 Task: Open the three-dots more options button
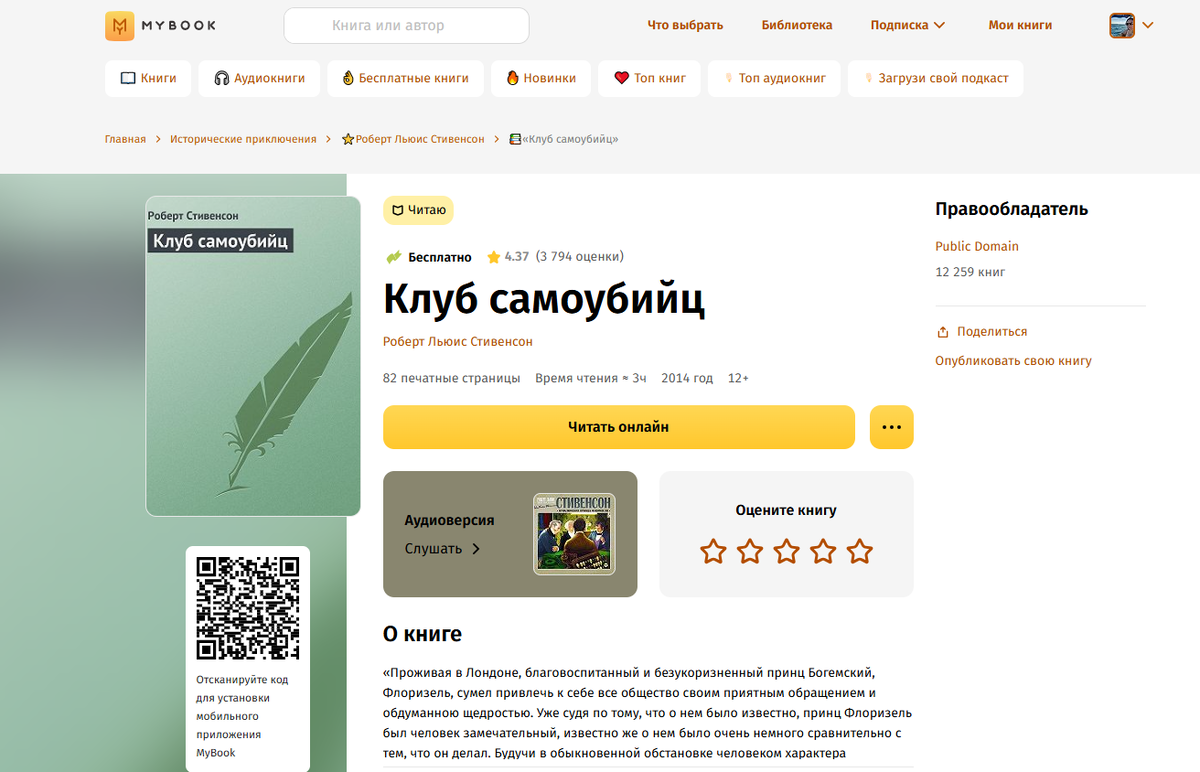point(892,427)
